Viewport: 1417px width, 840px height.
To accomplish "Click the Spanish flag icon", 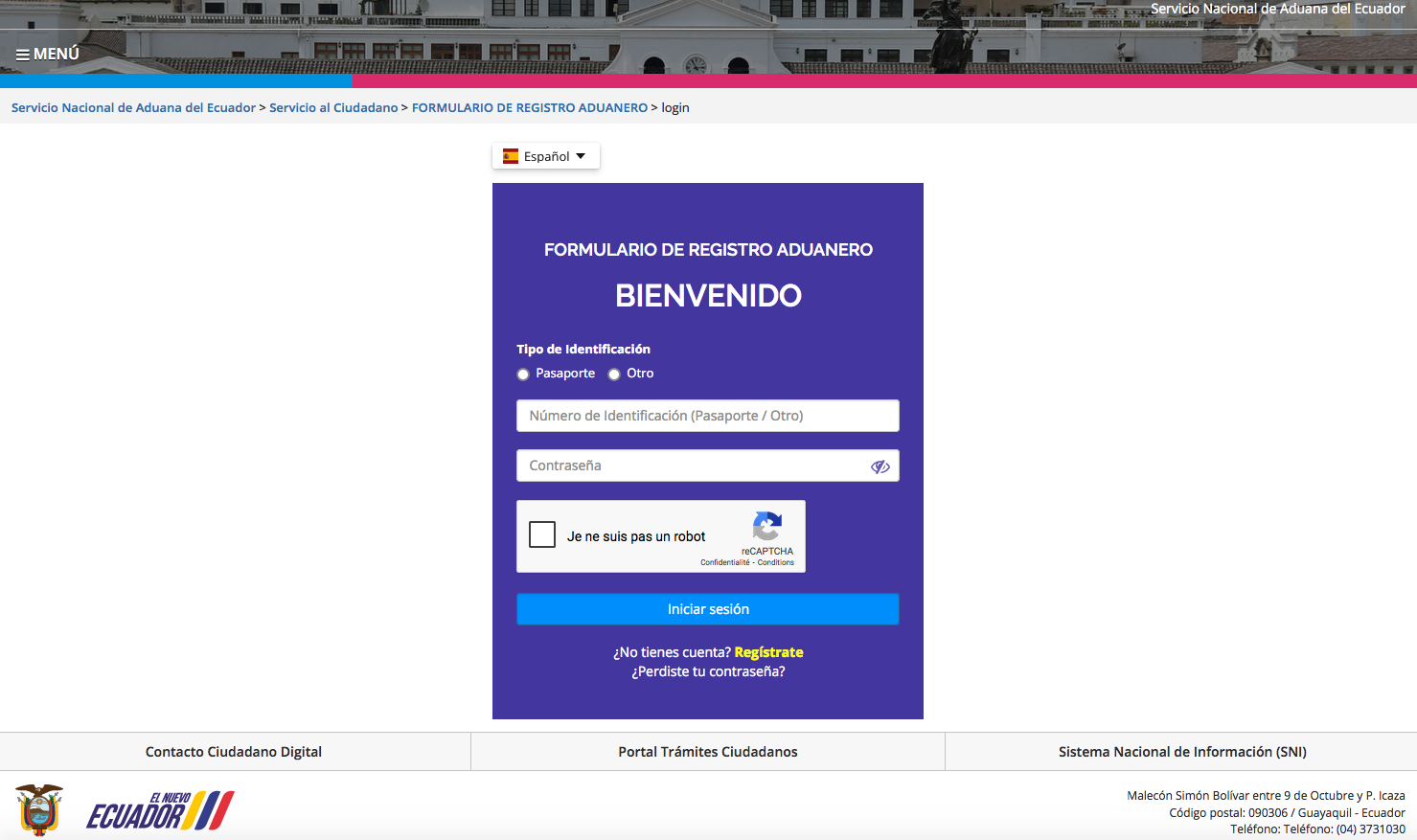I will tap(511, 156).
